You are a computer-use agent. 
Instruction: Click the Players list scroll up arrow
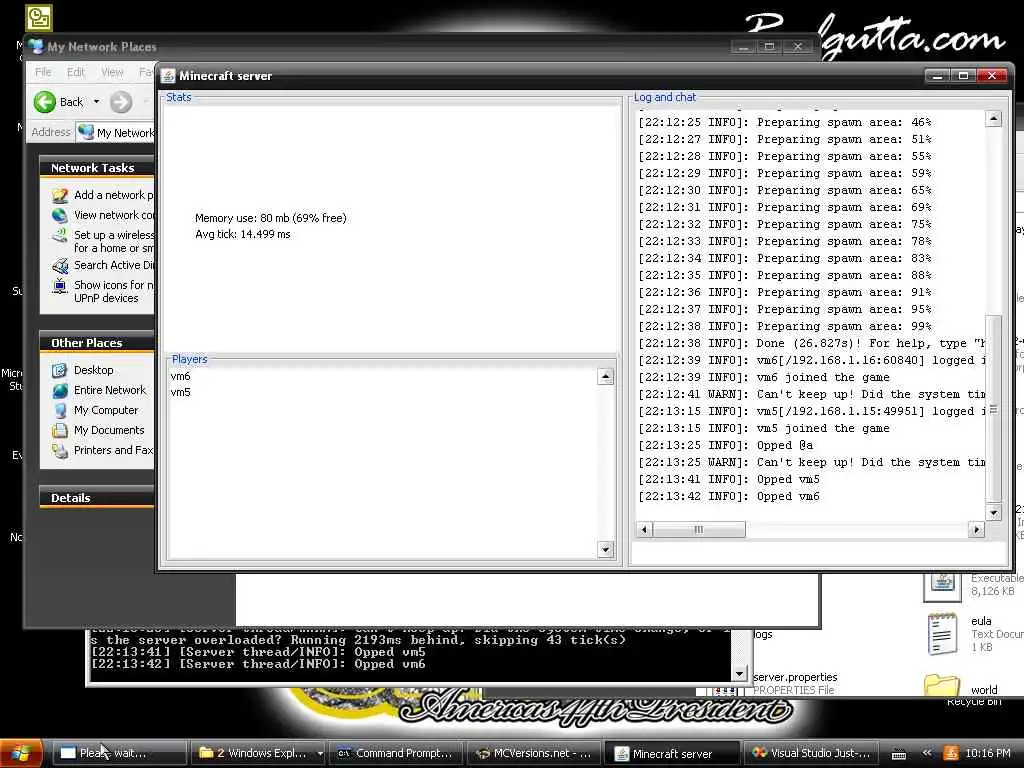[x=605, y=377]
